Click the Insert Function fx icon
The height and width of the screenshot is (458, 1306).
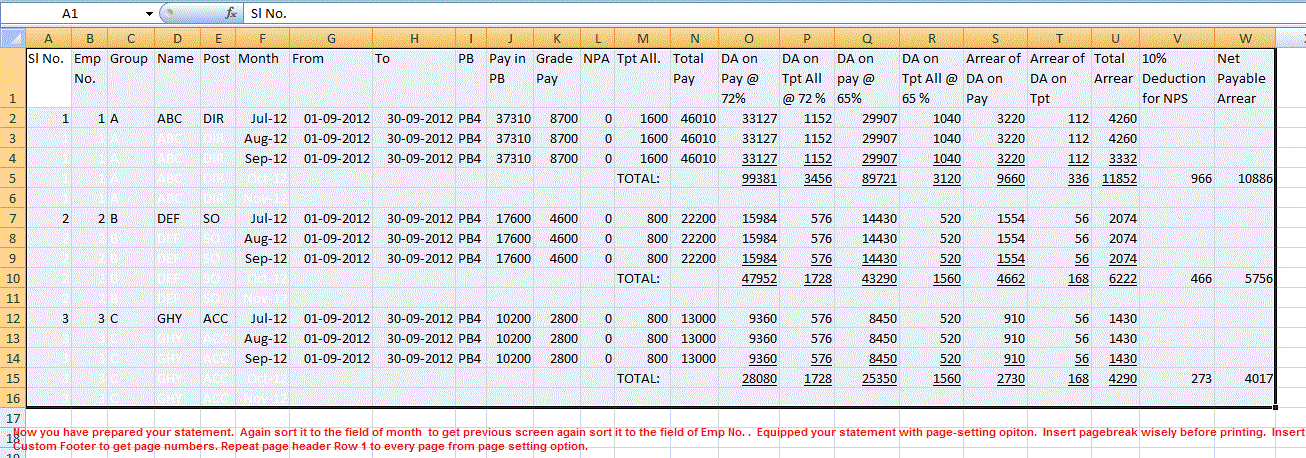point(231,14)
